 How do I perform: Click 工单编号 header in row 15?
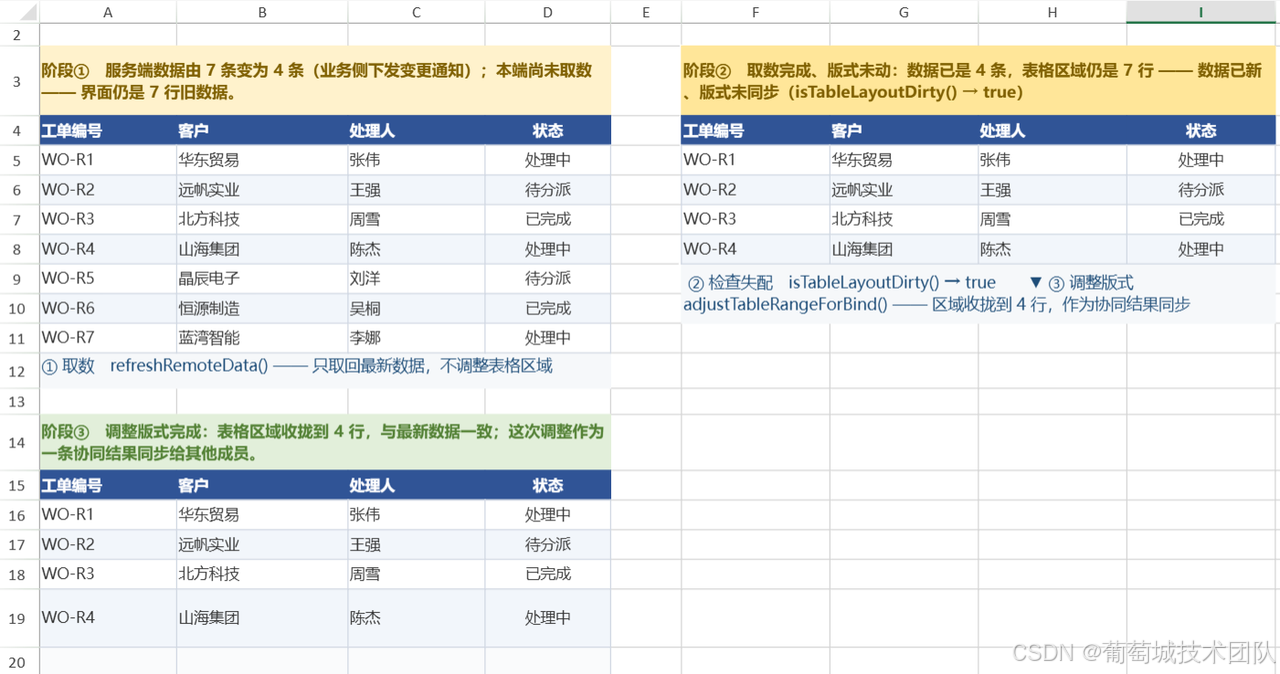(x=108, y=485)
